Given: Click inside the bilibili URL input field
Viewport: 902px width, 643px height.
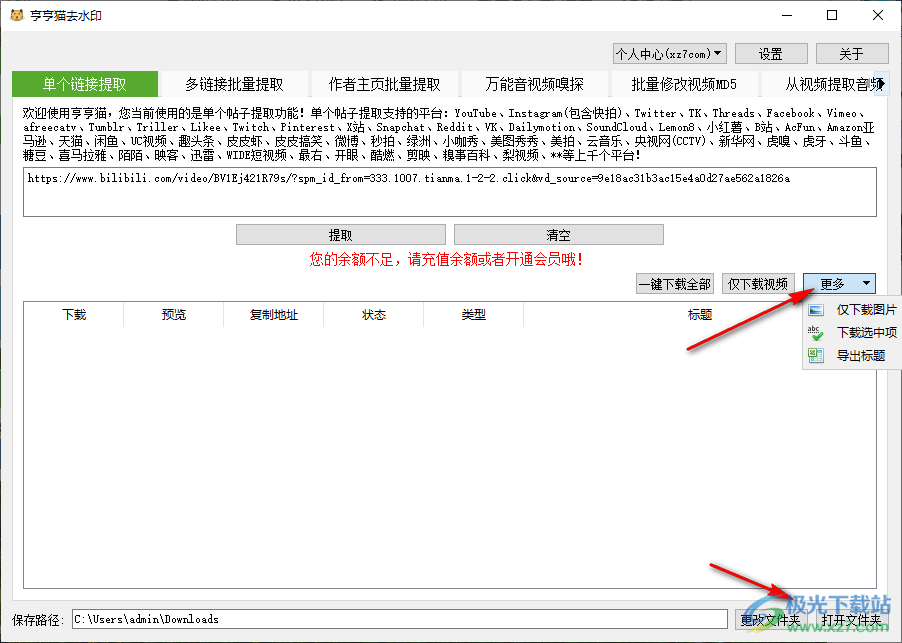Looking at the screenshot, I should pyautogui.click(x=450, y=191).
